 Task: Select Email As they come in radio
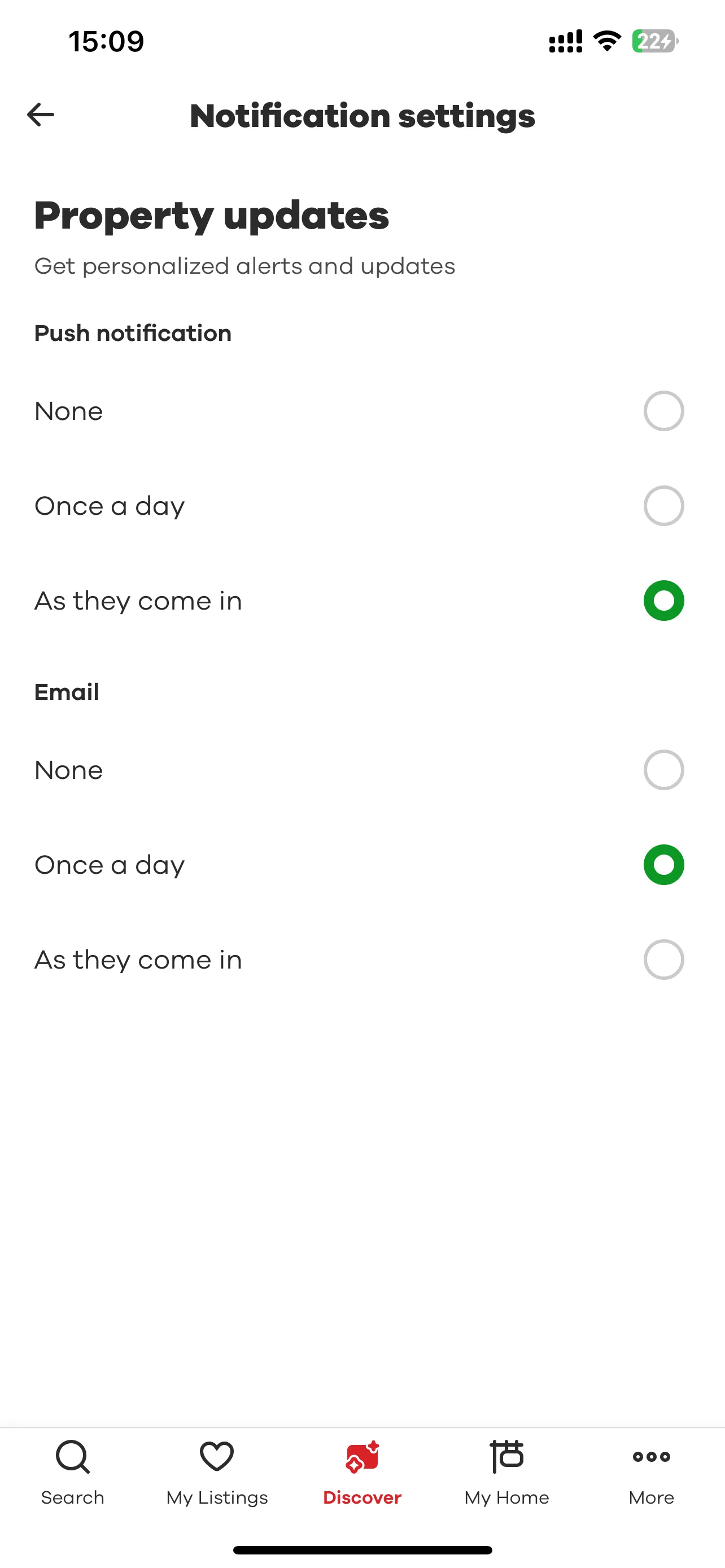click(x=663, y=960)
